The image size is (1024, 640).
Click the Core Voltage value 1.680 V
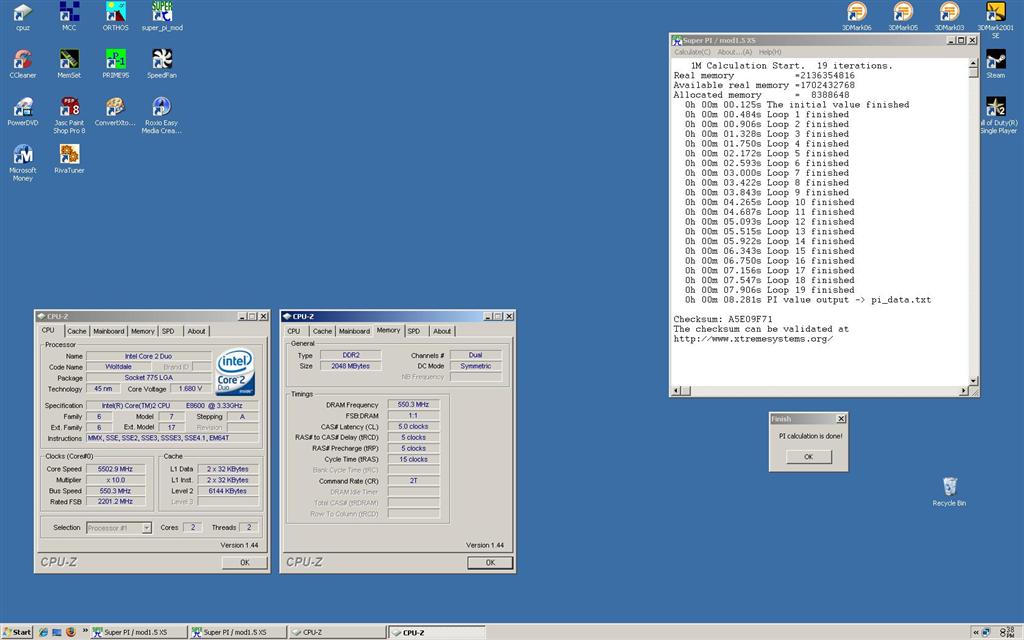coord(191,389)
